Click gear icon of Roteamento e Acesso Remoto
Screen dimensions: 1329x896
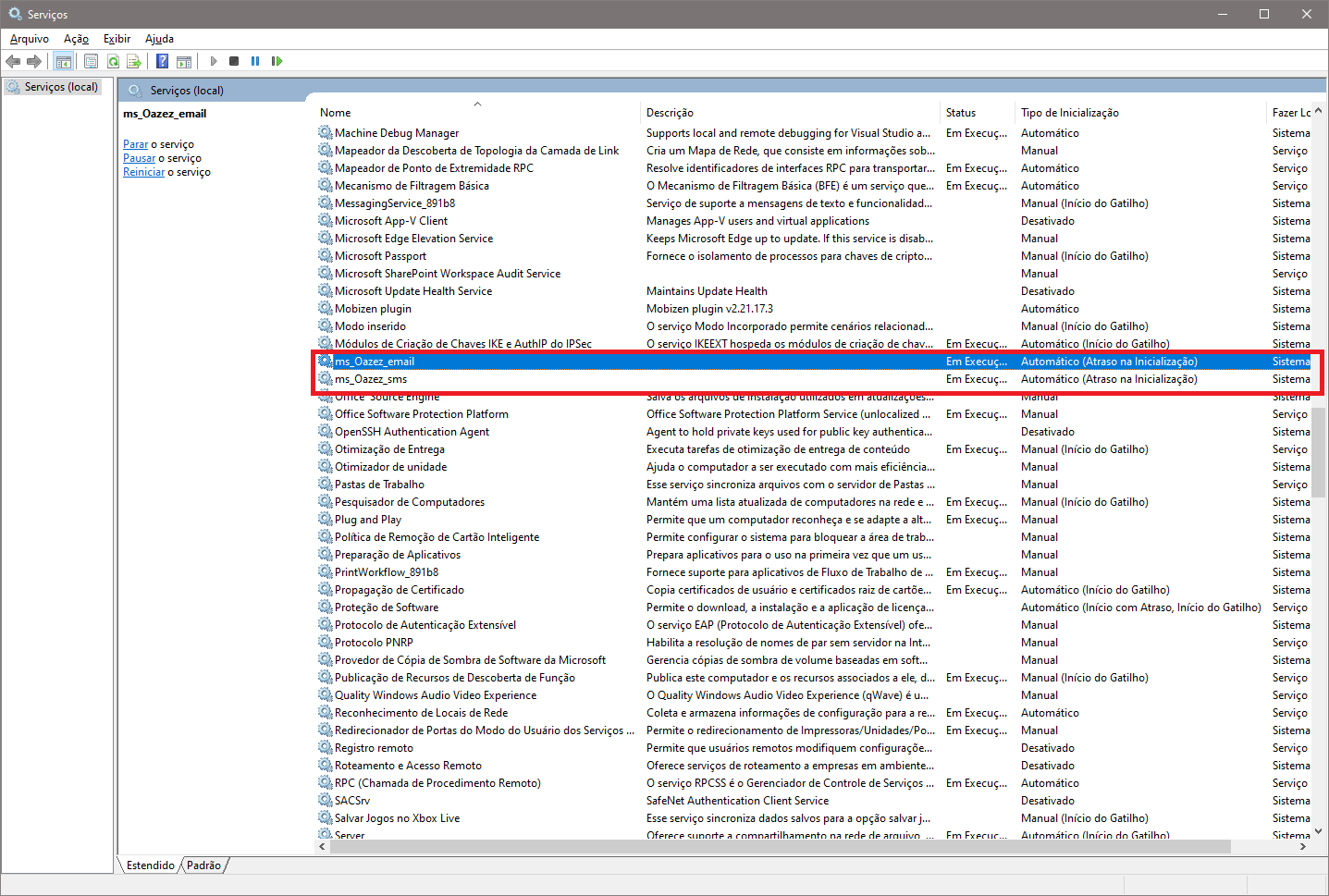click(326, 766)
